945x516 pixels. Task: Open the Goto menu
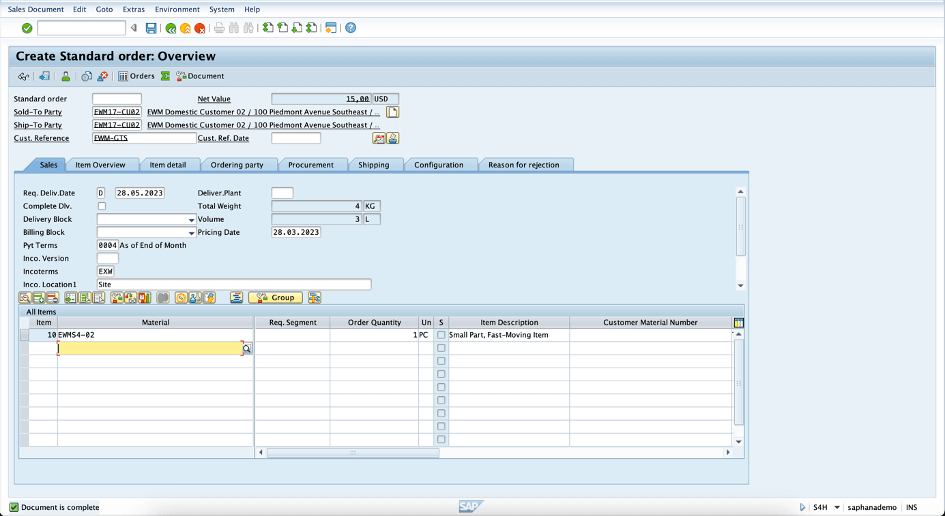[x=104, y=9]
